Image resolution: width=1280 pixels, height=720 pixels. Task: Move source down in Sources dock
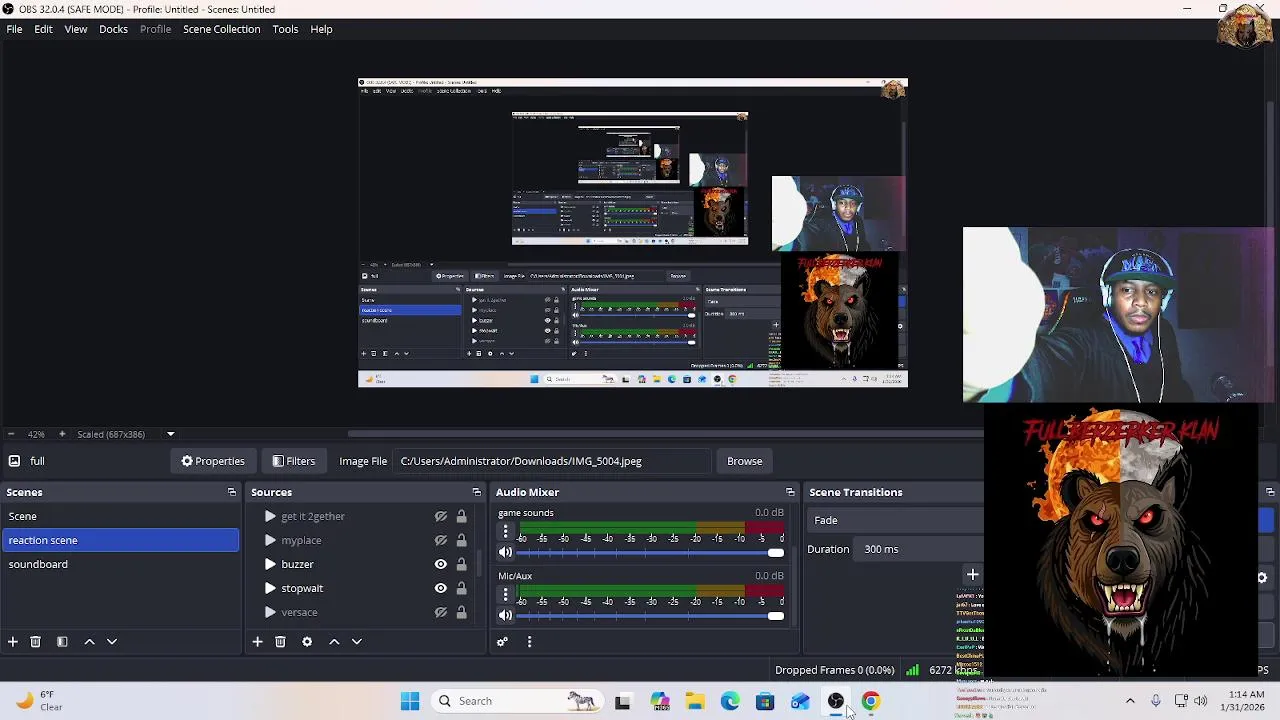(356, 642)
